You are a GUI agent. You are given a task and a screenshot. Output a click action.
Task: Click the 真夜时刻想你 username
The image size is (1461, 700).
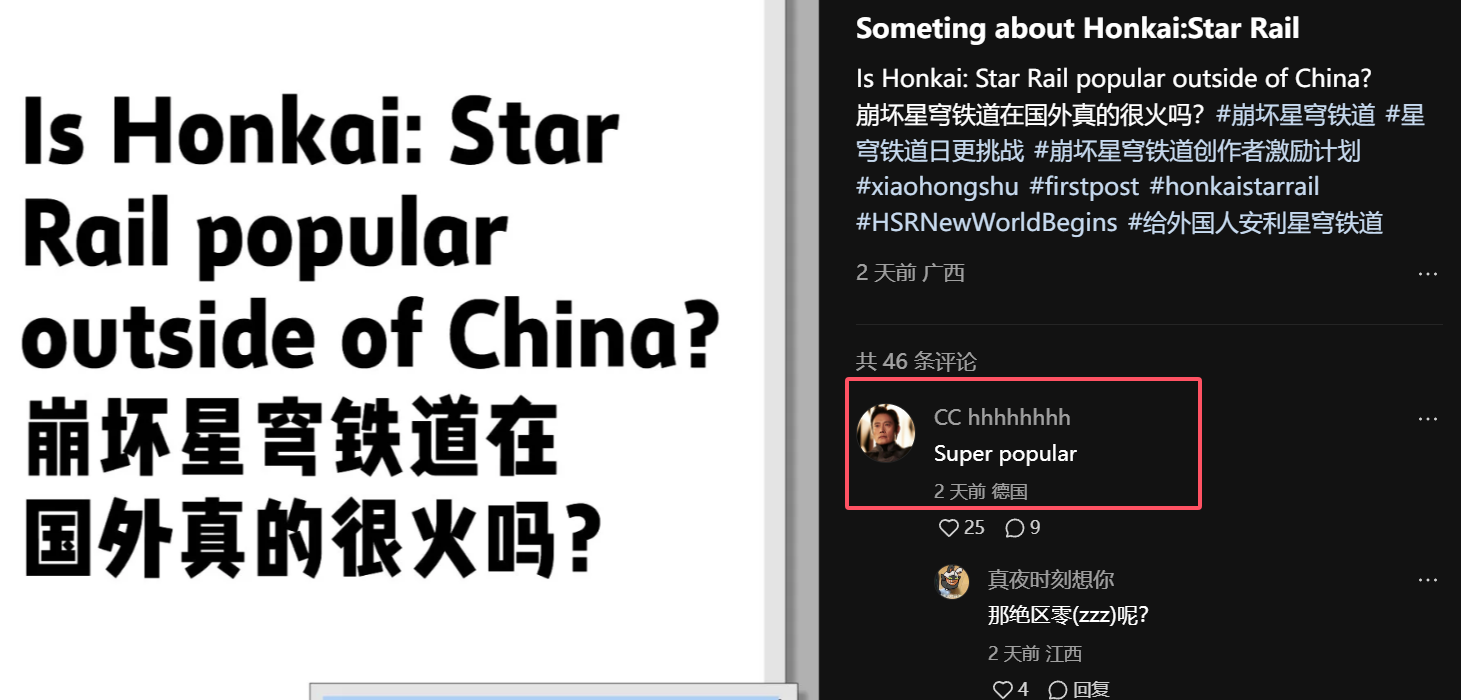click(1051, 579)
